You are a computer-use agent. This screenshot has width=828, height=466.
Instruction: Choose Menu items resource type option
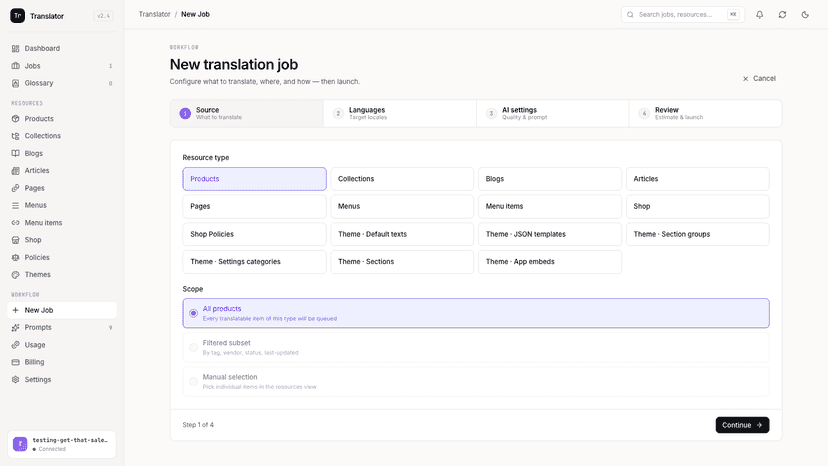tap(550, 207)
